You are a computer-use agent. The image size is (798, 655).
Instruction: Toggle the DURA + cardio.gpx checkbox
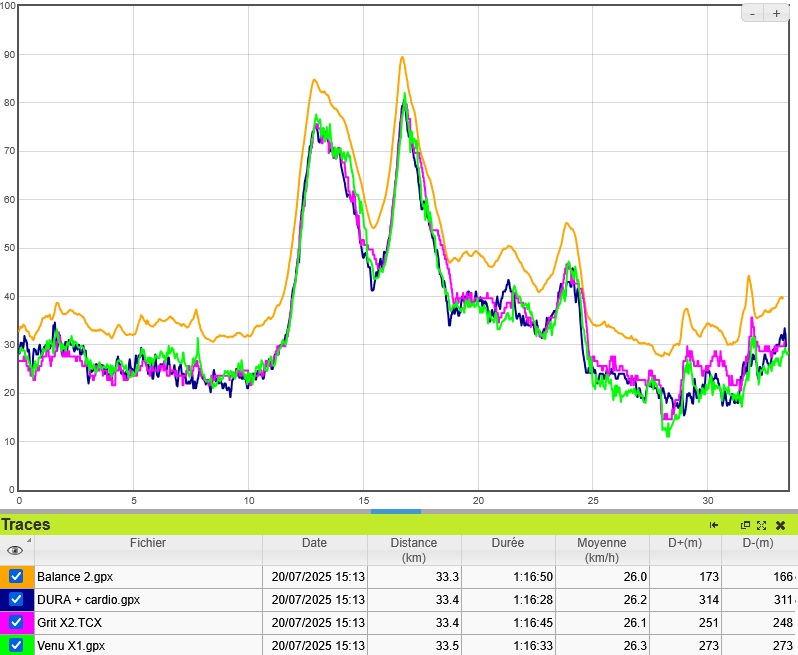tap(16, 599)
